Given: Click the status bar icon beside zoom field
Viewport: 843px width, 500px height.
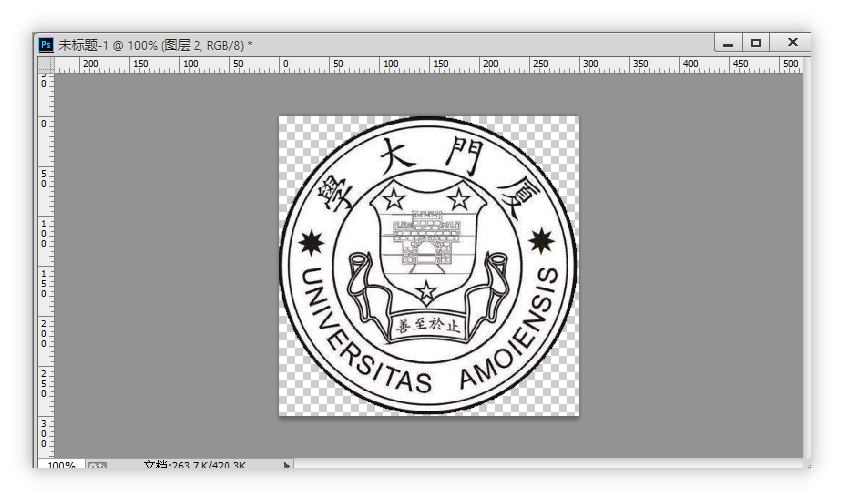Looking at the screenshot, I should 97,466.
